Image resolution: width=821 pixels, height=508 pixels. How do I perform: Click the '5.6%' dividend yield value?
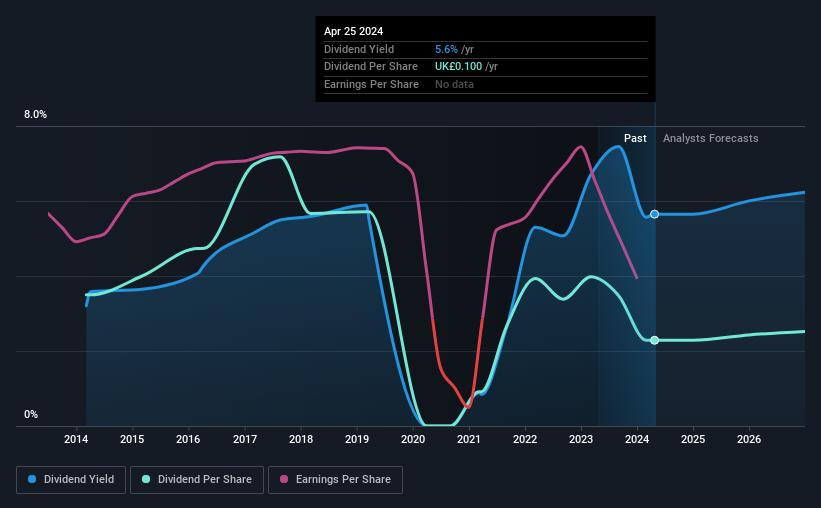click(x=446, y=49)
